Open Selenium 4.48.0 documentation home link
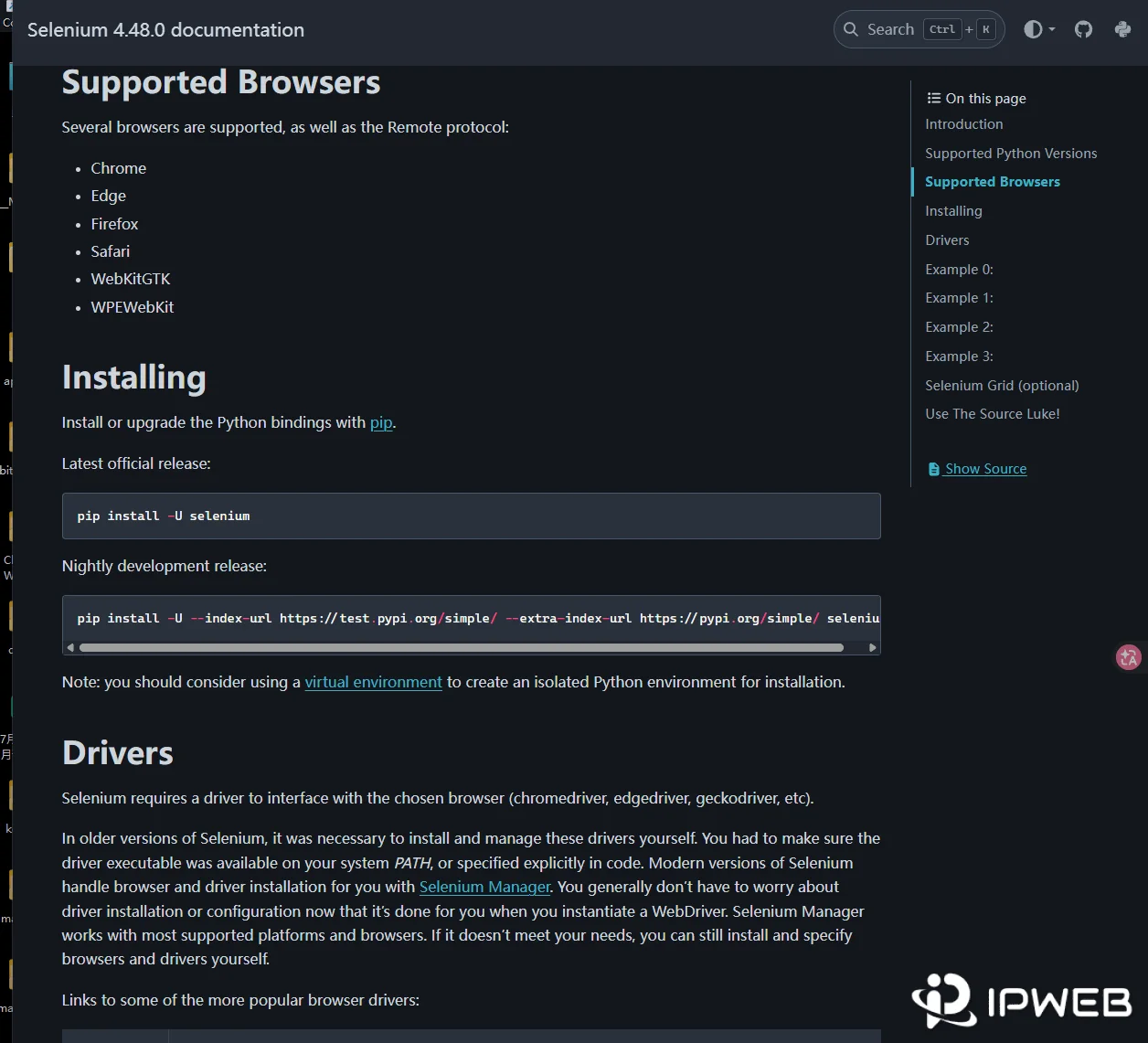Image resolution: width=1148 pixels, height=1043 pixels. 165,29
